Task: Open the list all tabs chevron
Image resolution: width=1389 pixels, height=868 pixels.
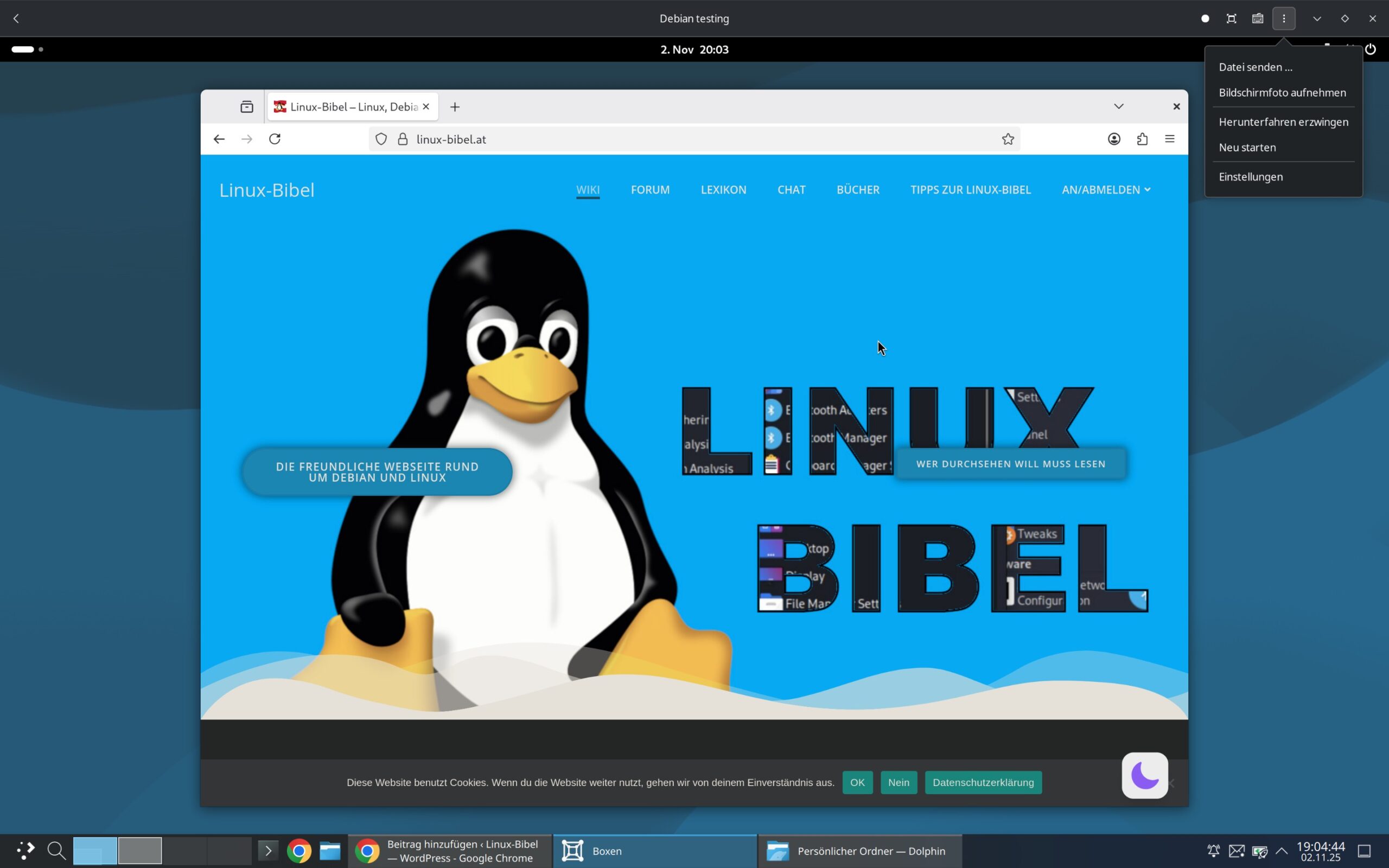Action: [x=1119, y=106]
